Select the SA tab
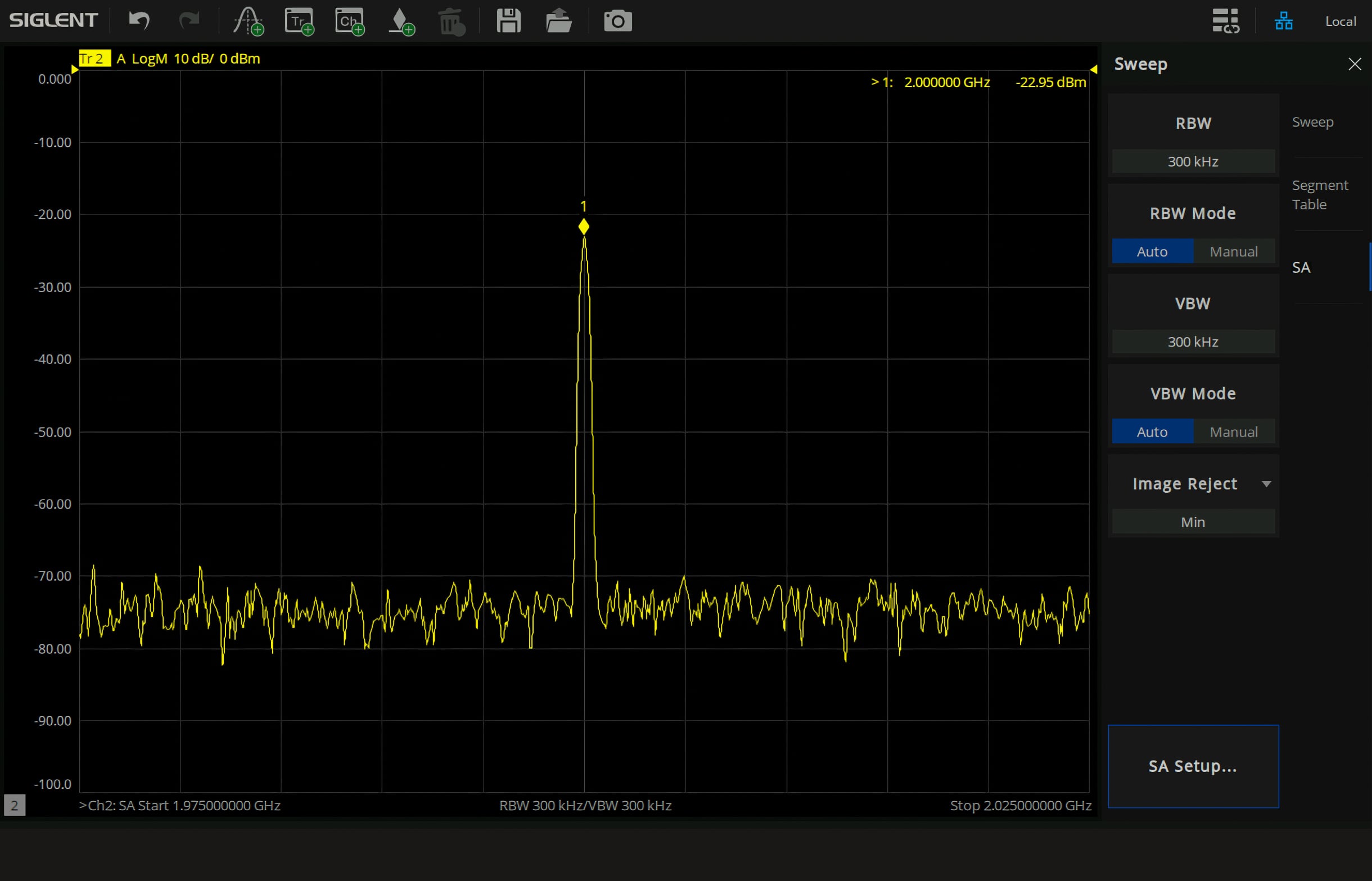Image resolution: width=1372 pixels, height=881 pixels. (1301, 267)
